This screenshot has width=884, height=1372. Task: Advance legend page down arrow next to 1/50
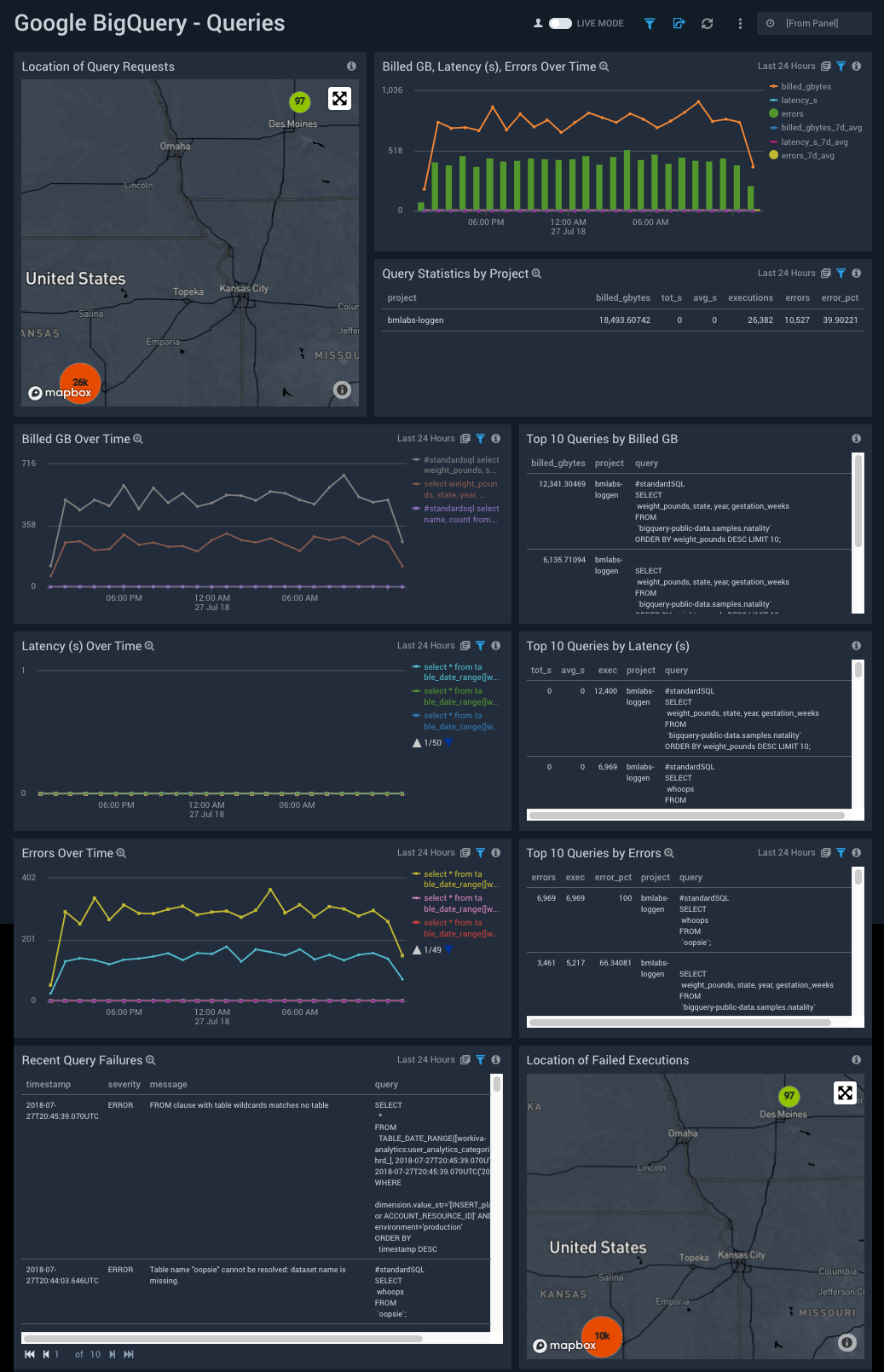448,743
